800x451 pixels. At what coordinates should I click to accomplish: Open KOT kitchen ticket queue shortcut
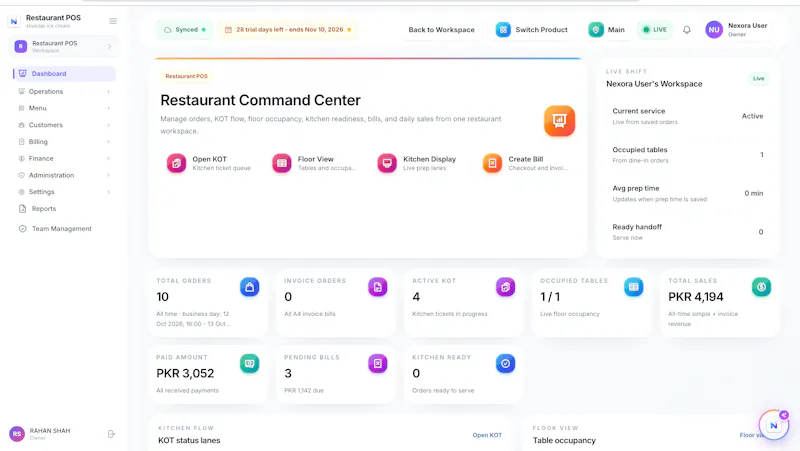177,163
